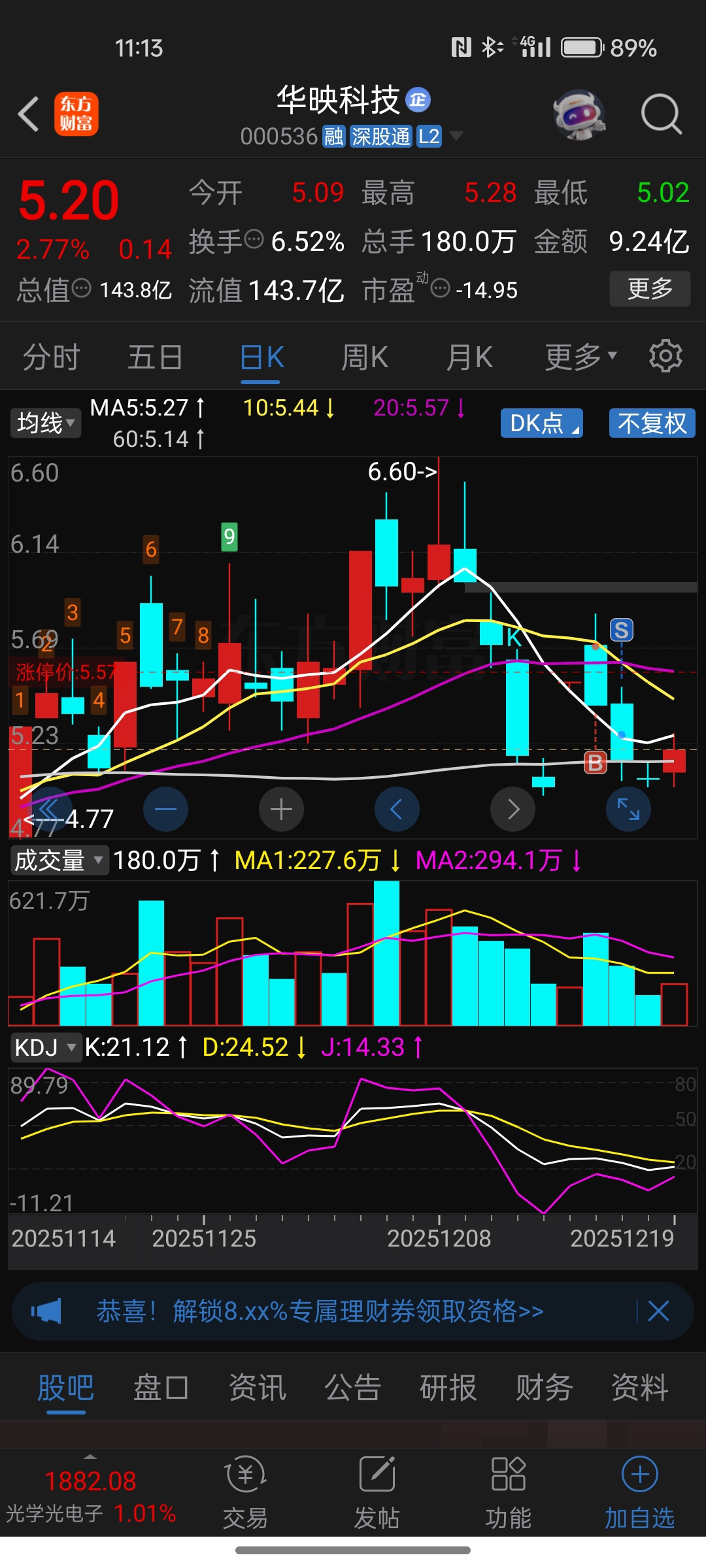
Task: Tap the 20251208 date label
Action: point(439,1238)
